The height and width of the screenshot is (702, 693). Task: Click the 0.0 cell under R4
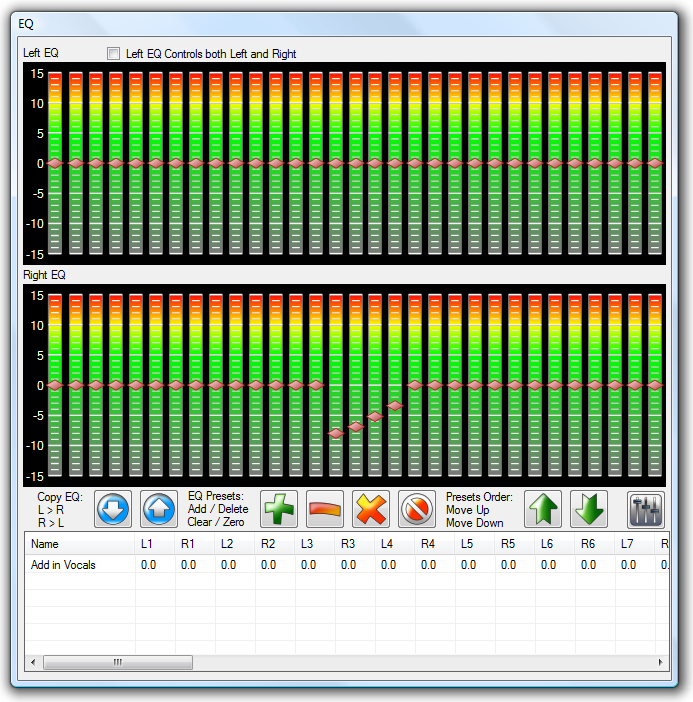pos(435,565)
